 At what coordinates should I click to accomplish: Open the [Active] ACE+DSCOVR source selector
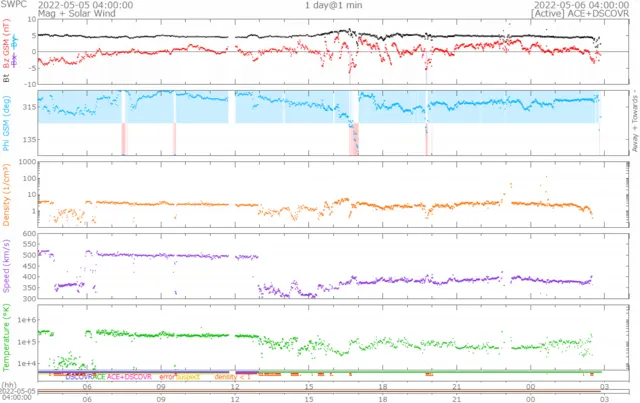click(586, 15)
